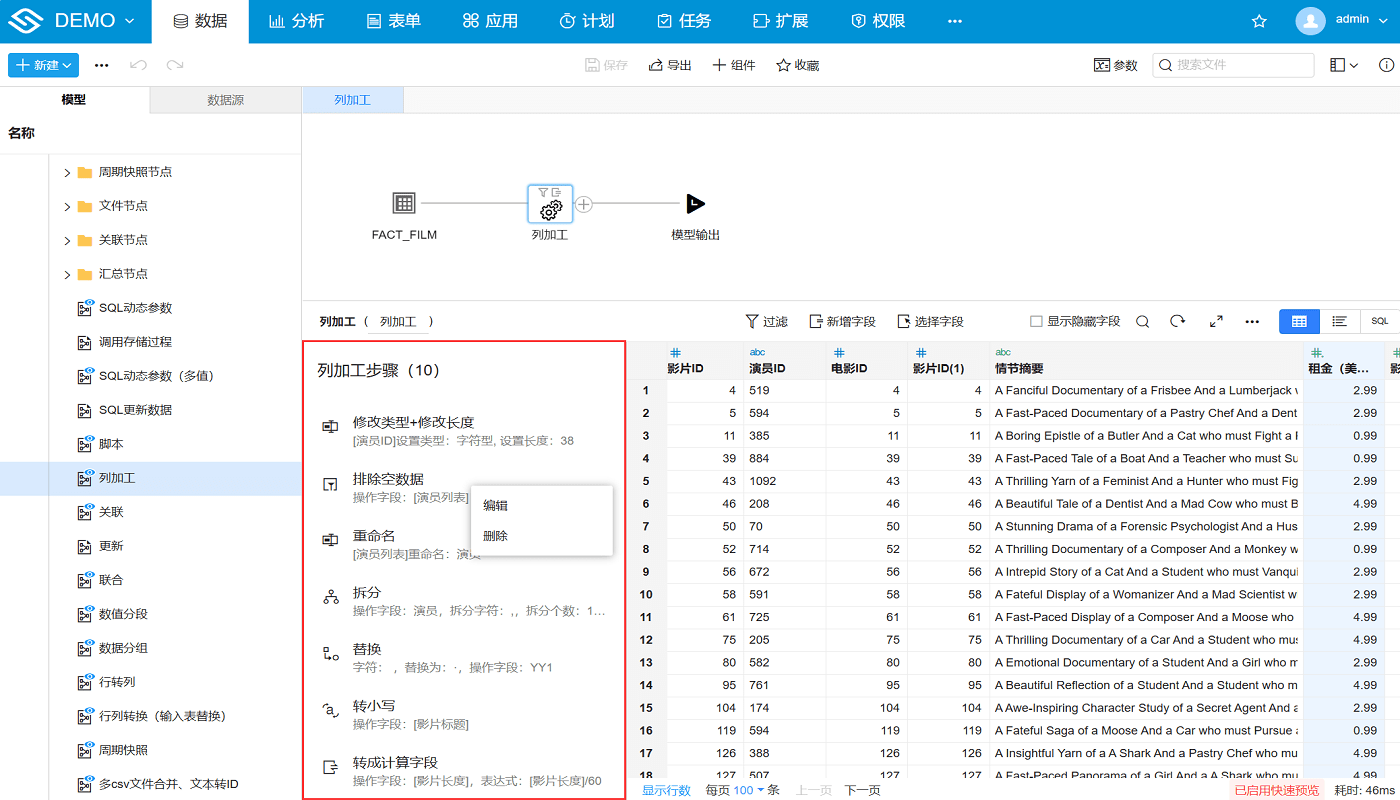Viewport: 1400px width, 800px height.
Task: Click the 列加工 gear node in canvas
Action: [549, 204]
